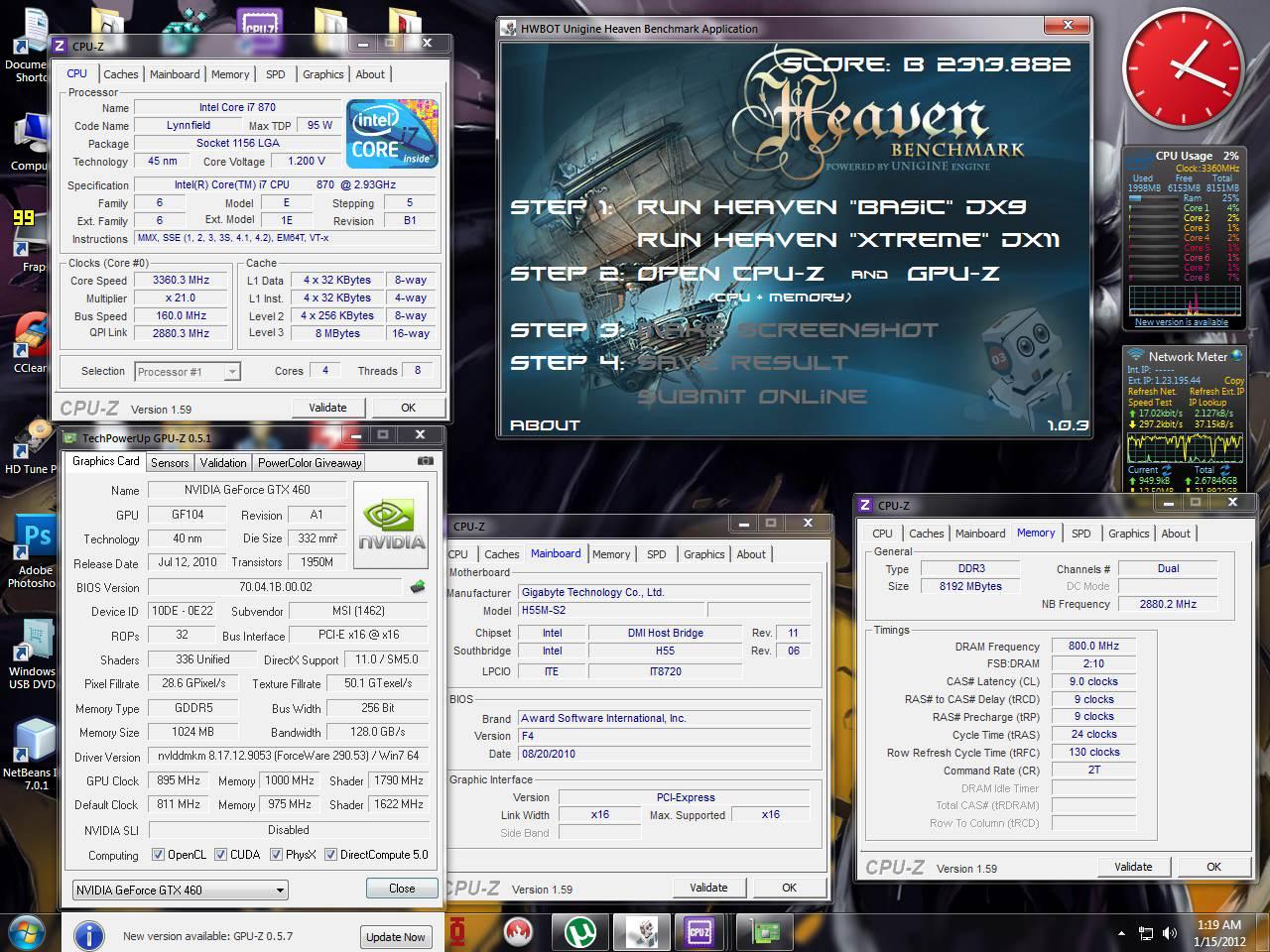
Task: Select About tab in the Memory CPU-Z window
Action: [1176, 534]
